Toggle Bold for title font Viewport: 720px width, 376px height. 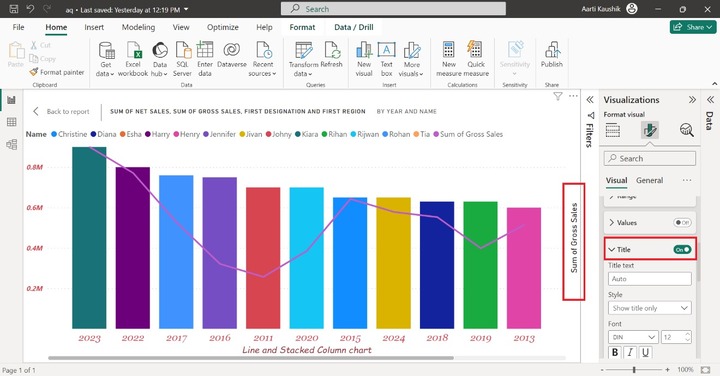point(615,352)
